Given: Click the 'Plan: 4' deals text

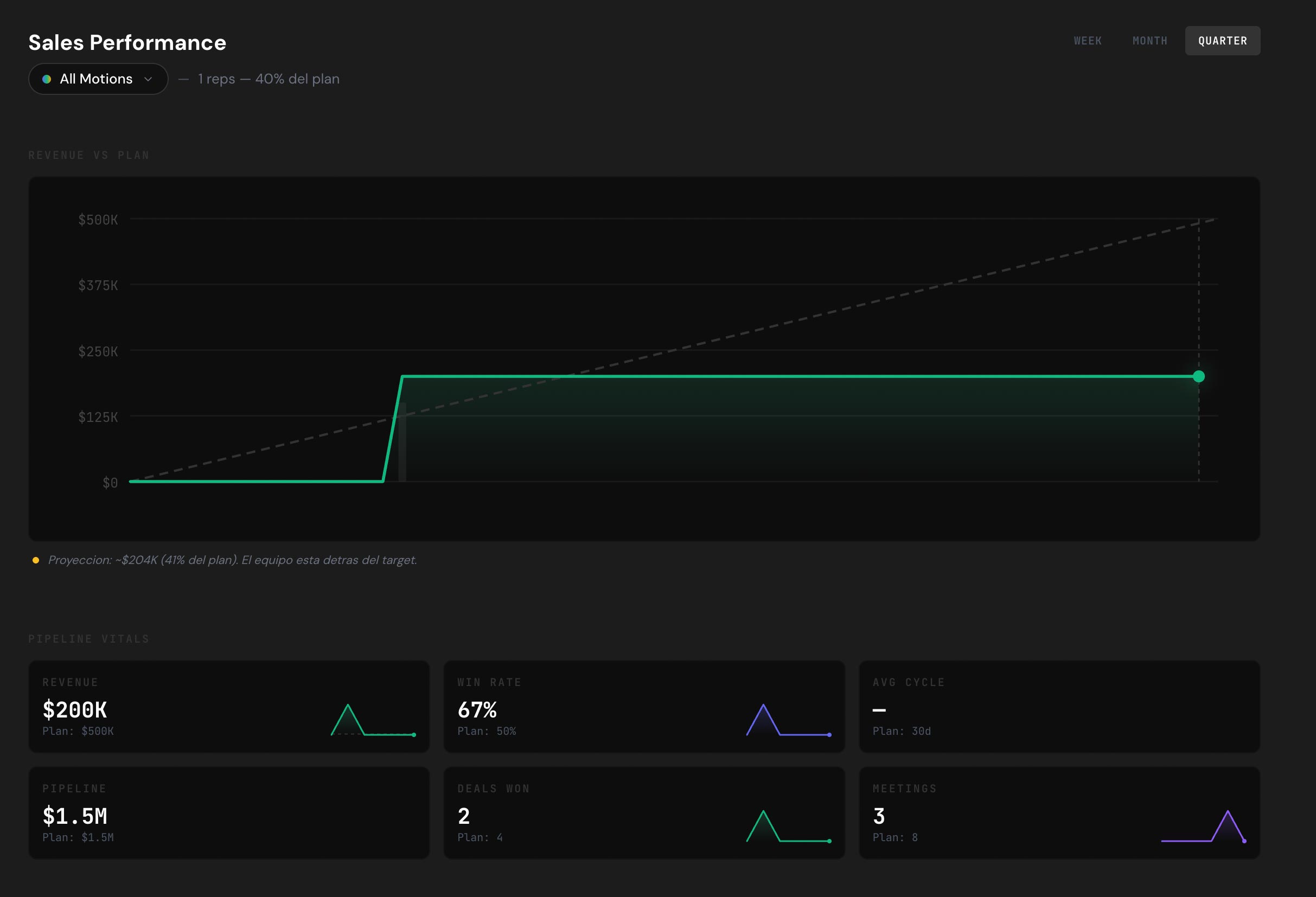Looking at the screenshot, I should 480,837.
